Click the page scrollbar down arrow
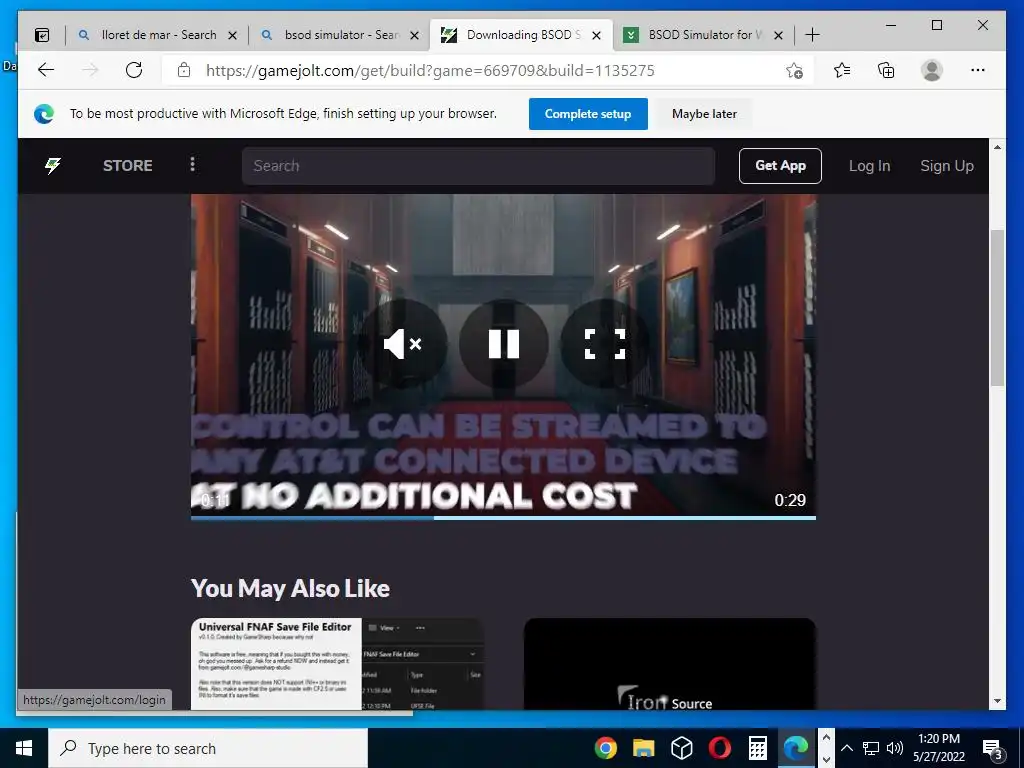1024x768 pixels. [x=997, y=701]
